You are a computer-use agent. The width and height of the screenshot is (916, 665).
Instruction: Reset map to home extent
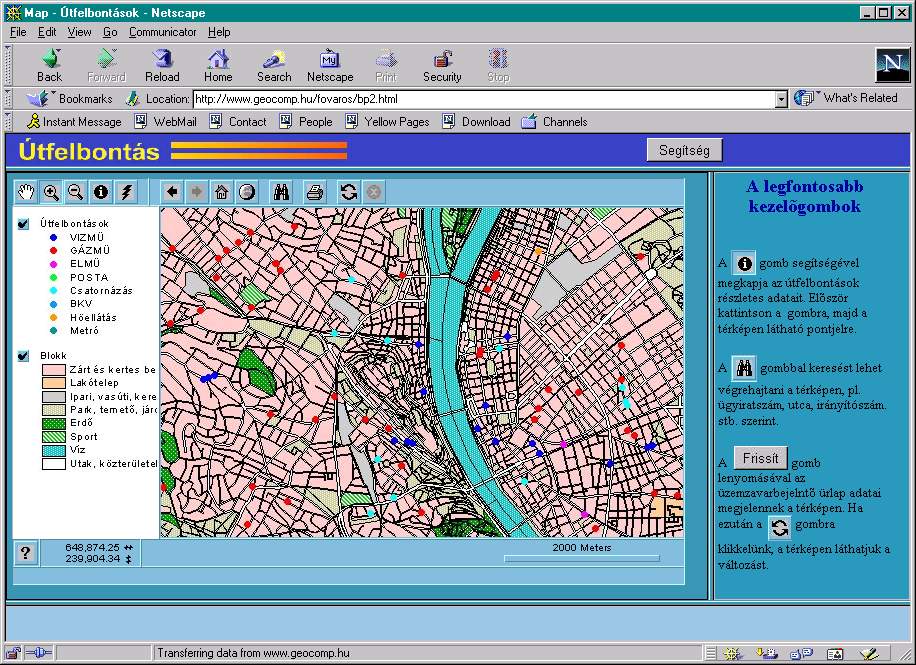click(x=221, y=192)
